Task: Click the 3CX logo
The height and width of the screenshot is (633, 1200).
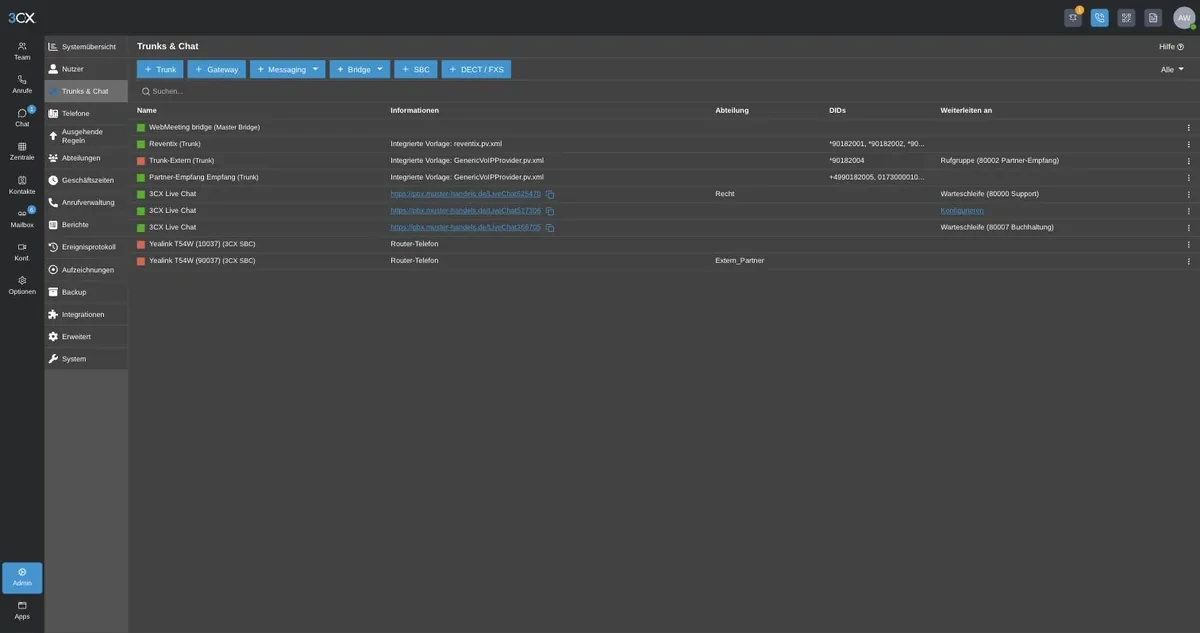Action: click(21, 17)
